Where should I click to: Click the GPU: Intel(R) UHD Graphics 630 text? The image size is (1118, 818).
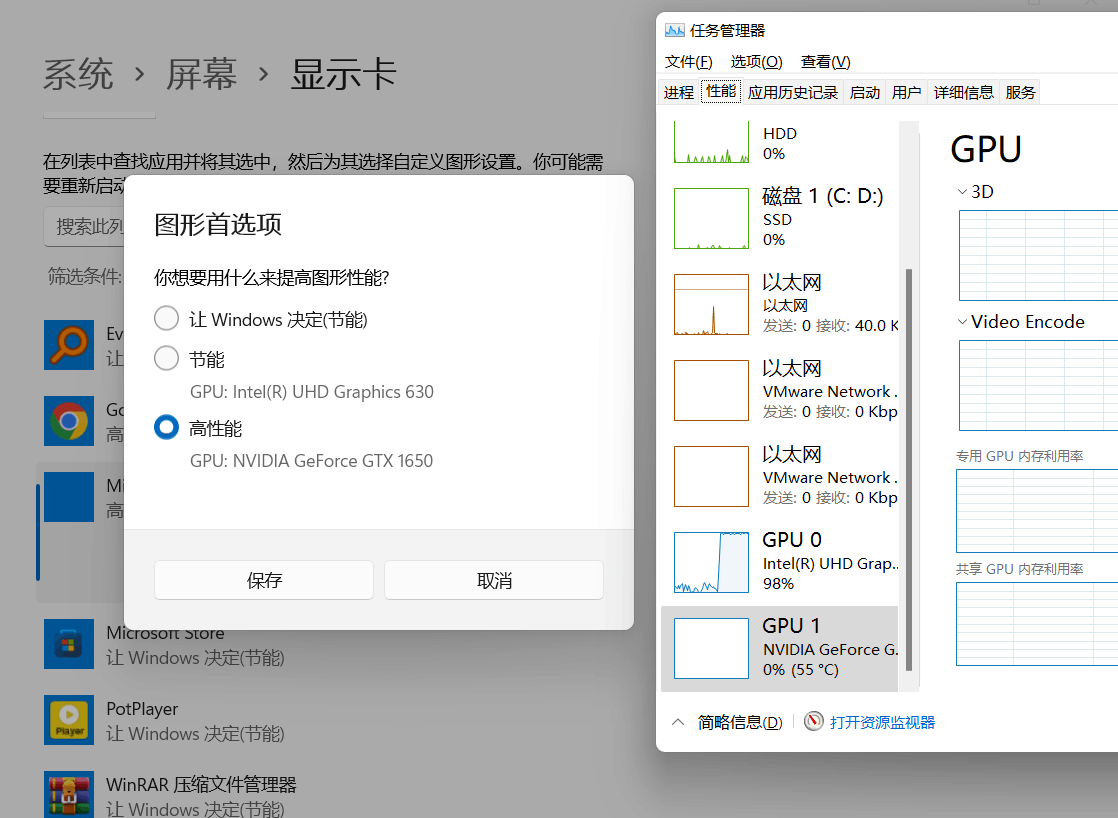(x=312, y=392)
